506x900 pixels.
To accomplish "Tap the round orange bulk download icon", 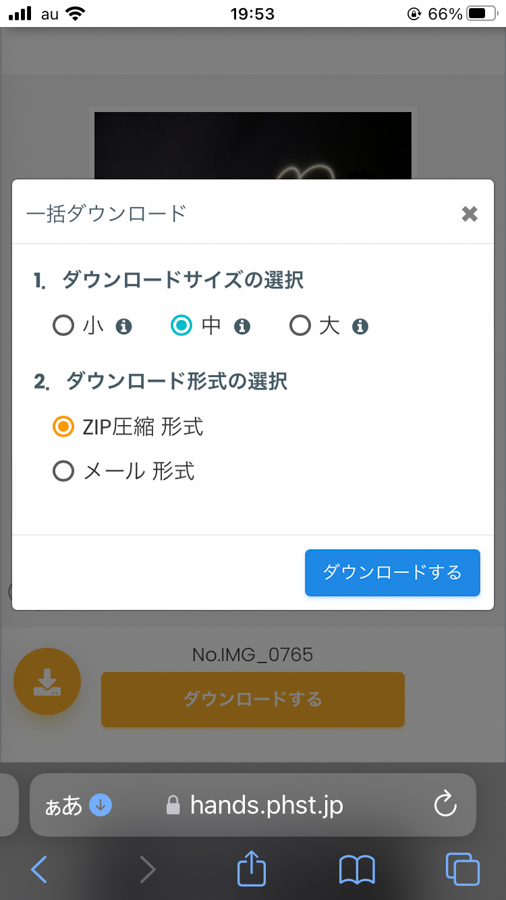I will coord(47,681).
